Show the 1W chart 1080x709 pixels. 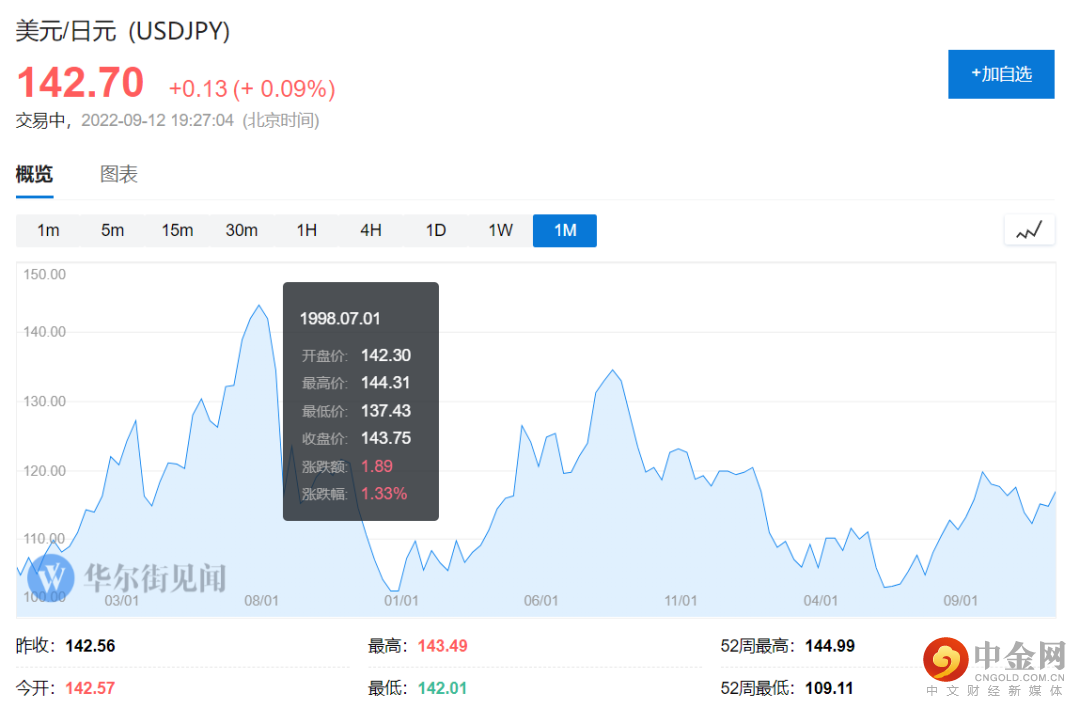501,230
